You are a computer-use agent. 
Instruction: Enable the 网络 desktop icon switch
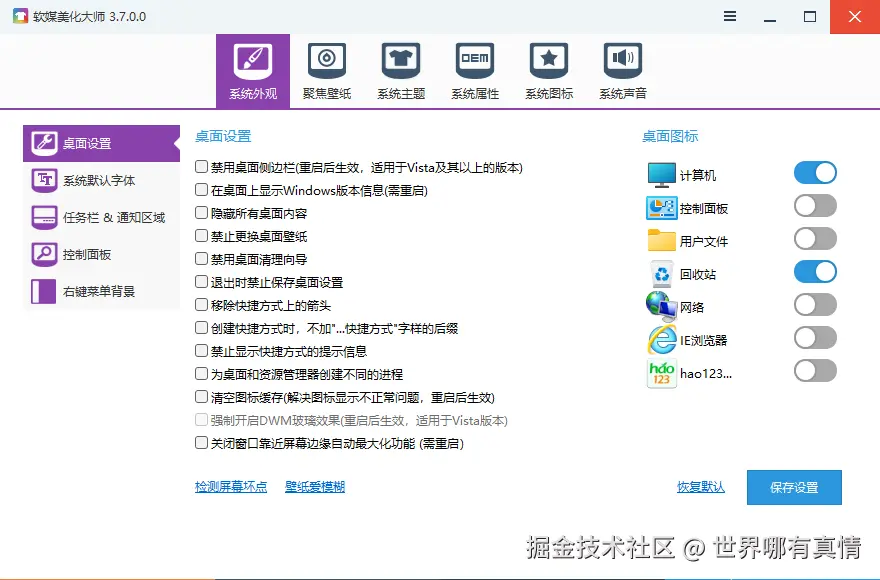pyautogui.click(x=815, y=305)
